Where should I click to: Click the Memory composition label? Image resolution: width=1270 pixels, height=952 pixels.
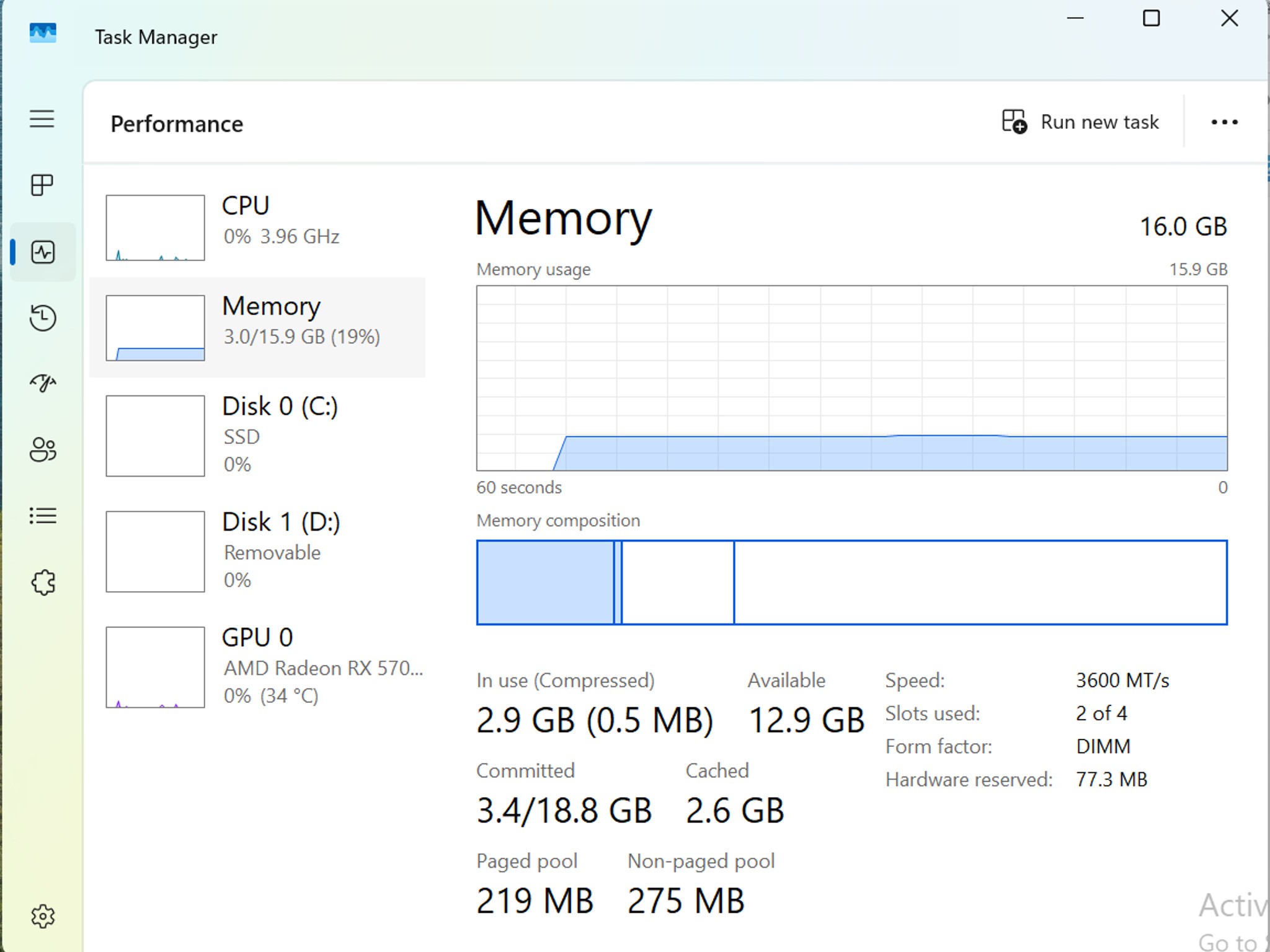click(x=558, y=521)
